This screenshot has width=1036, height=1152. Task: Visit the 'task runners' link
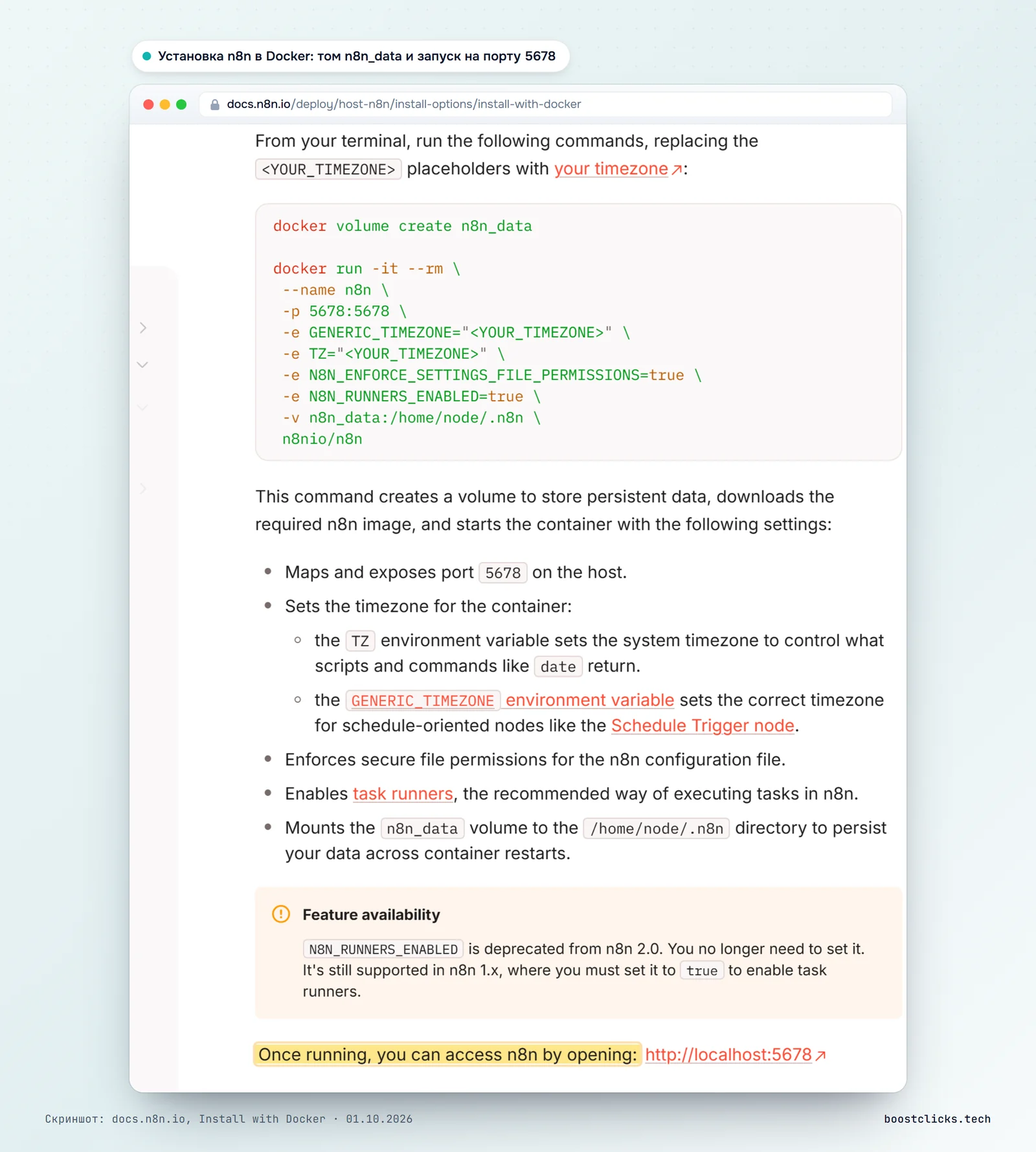403,794
